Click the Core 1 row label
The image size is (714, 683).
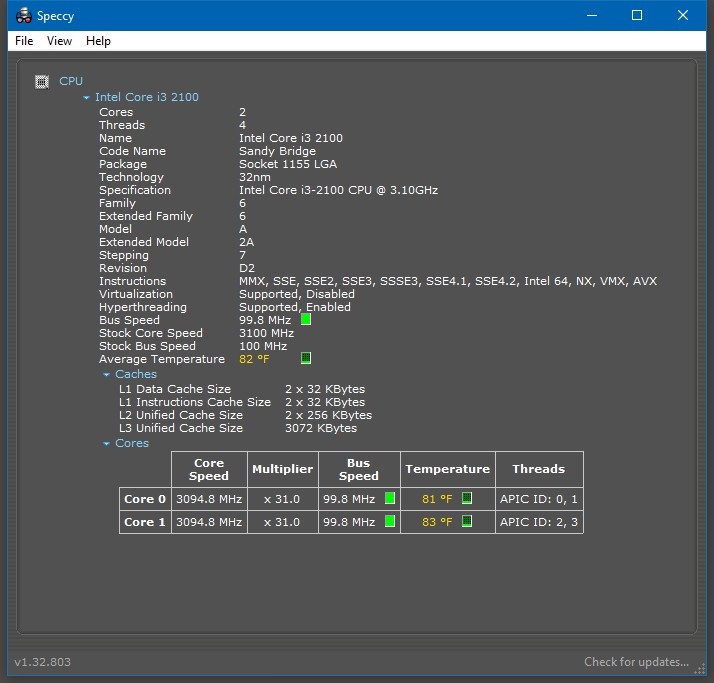145,522
